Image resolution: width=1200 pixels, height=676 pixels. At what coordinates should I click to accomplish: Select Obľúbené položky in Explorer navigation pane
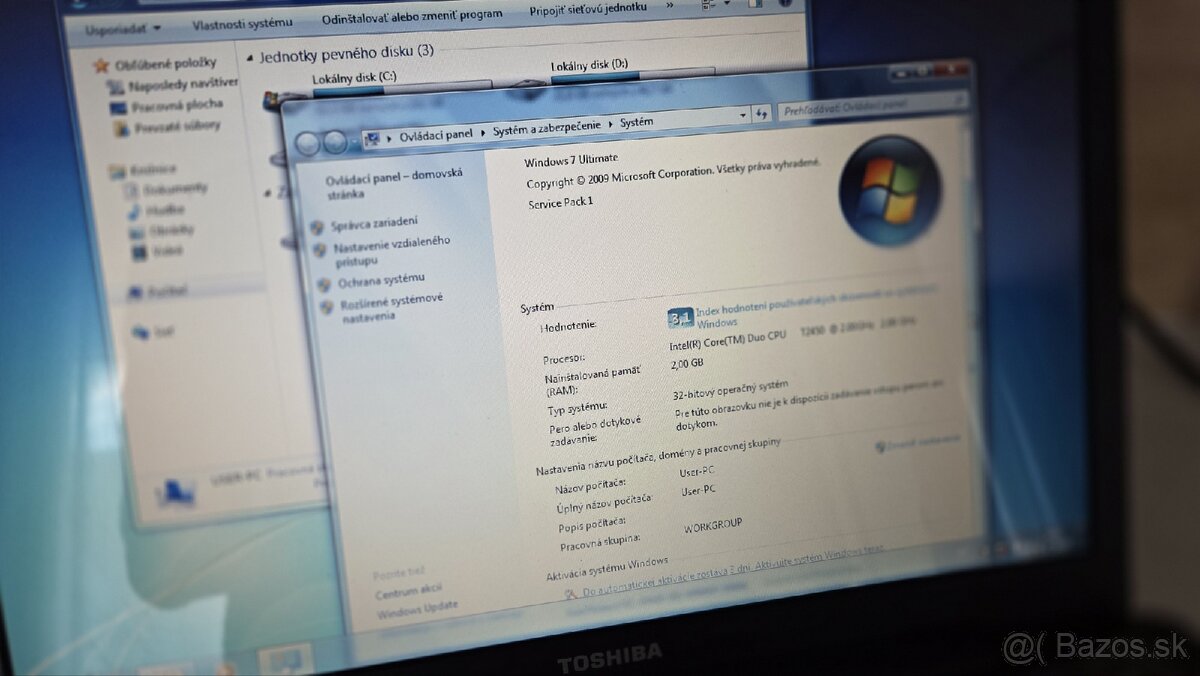tap(165, 64)
